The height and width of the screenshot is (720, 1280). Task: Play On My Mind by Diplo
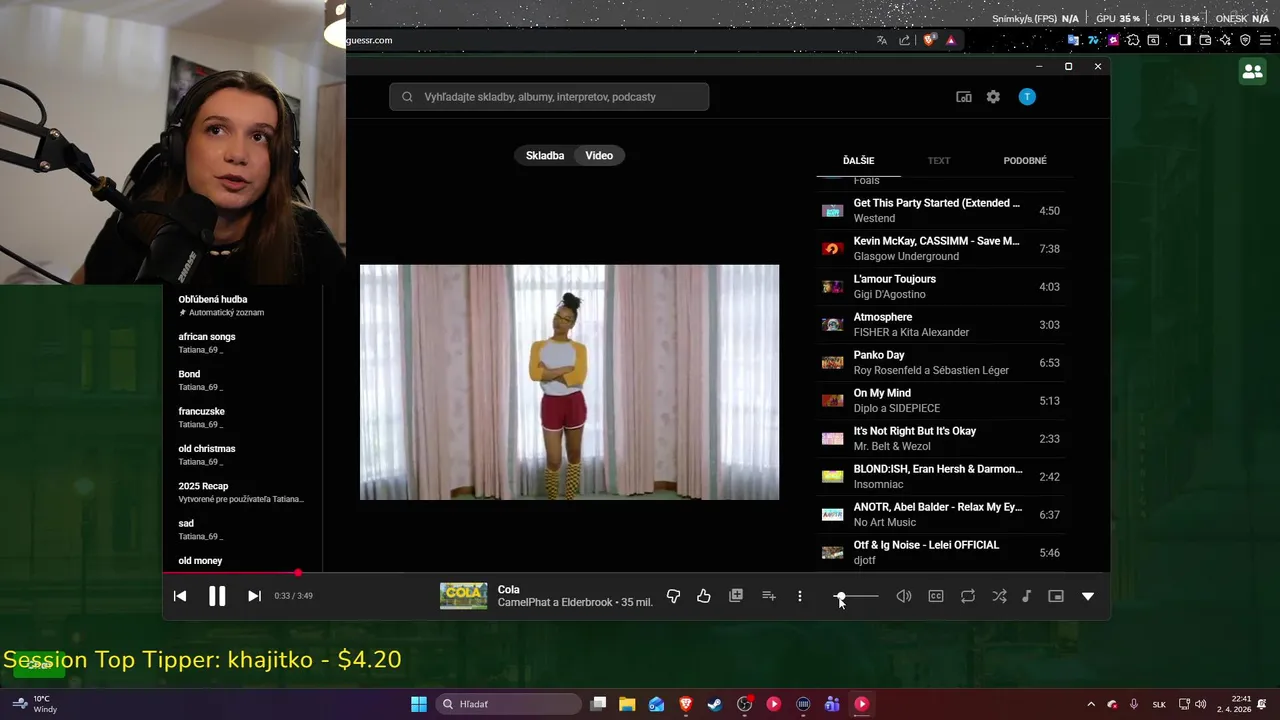pyautogui.click(x=941, y=401)
